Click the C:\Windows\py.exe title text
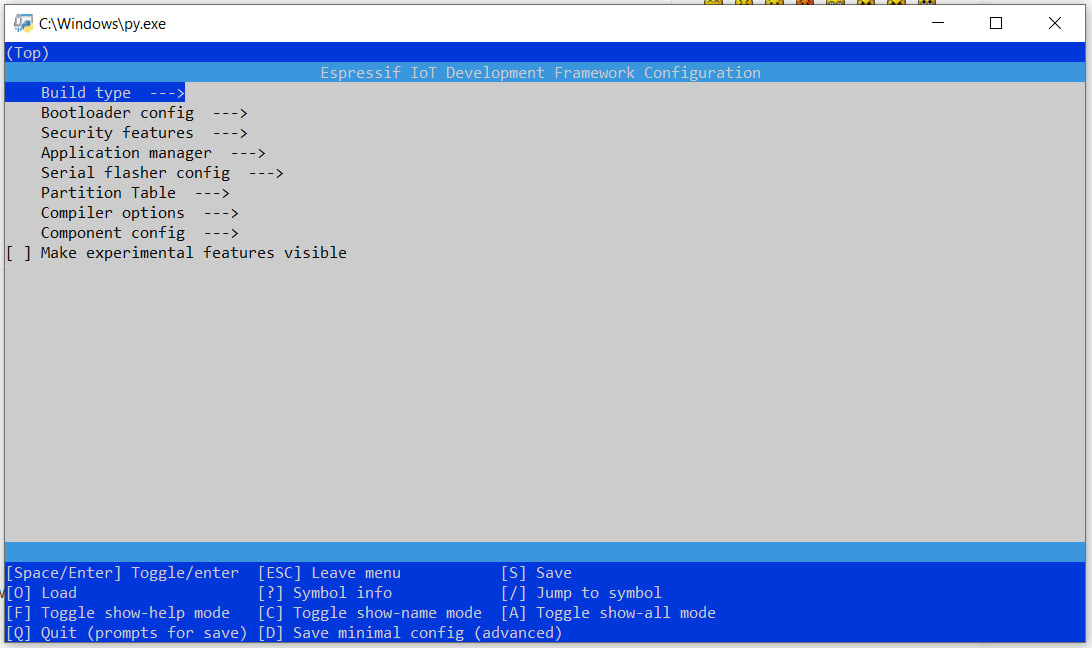The image size is (1092, 648). coord(102,24)
